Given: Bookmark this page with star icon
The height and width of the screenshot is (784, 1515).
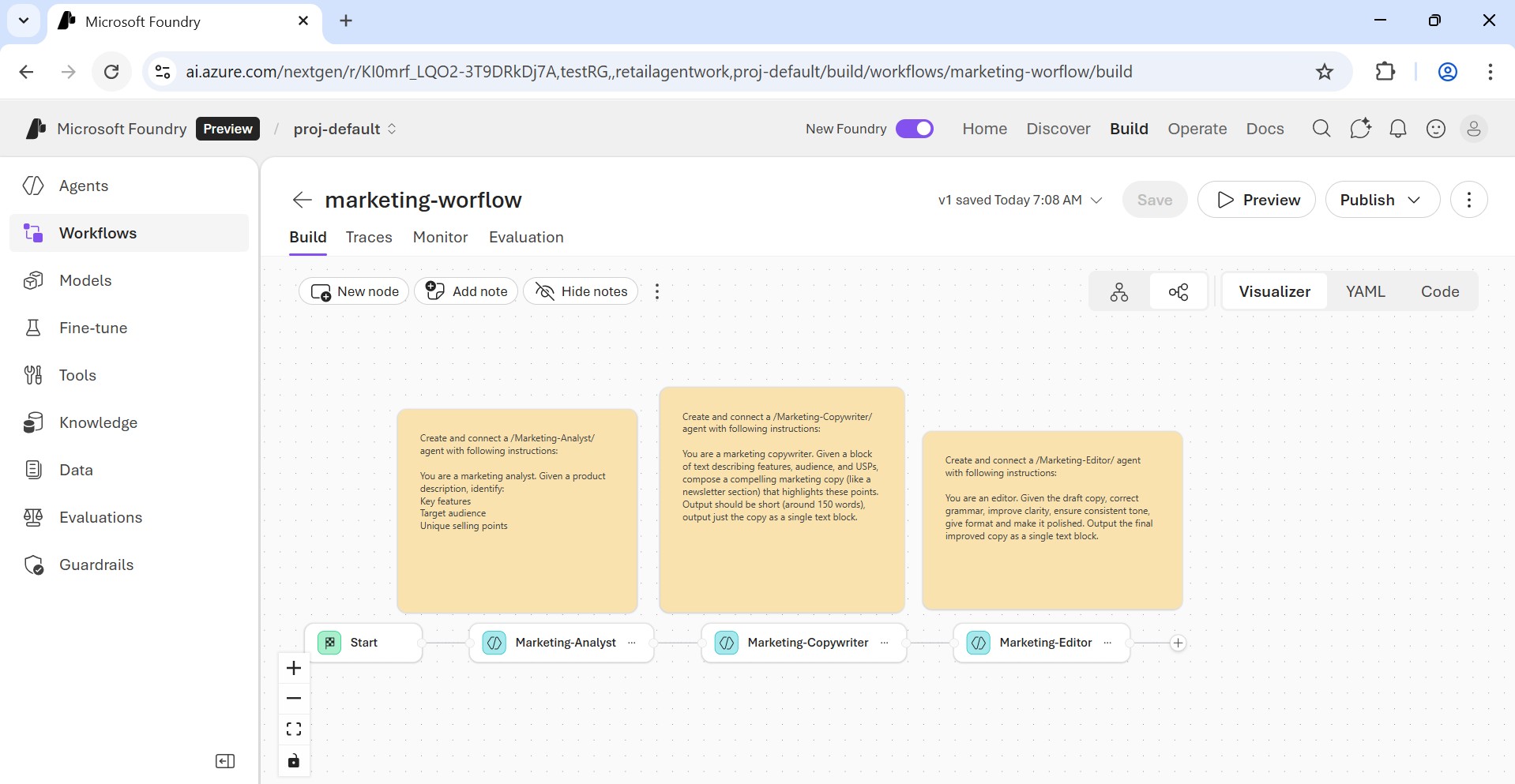Looking at the screenshot, I should [1325, 72].
